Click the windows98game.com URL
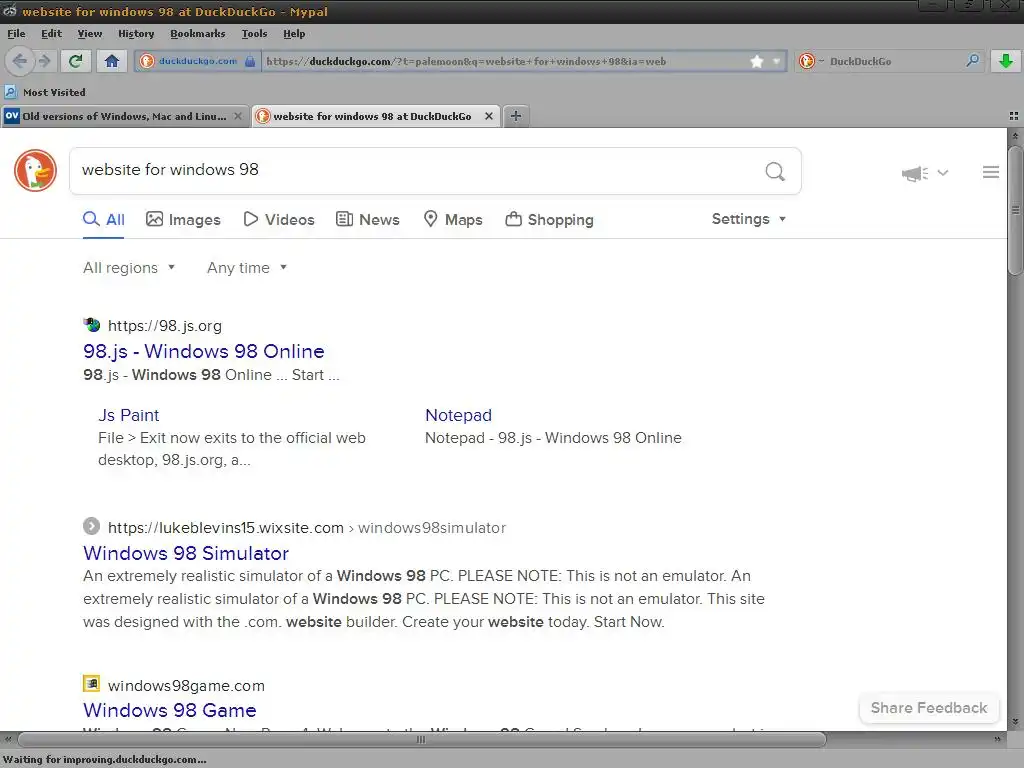Image resolution: width=1024 pixels, height=768 pixels. tap(186, 686)
